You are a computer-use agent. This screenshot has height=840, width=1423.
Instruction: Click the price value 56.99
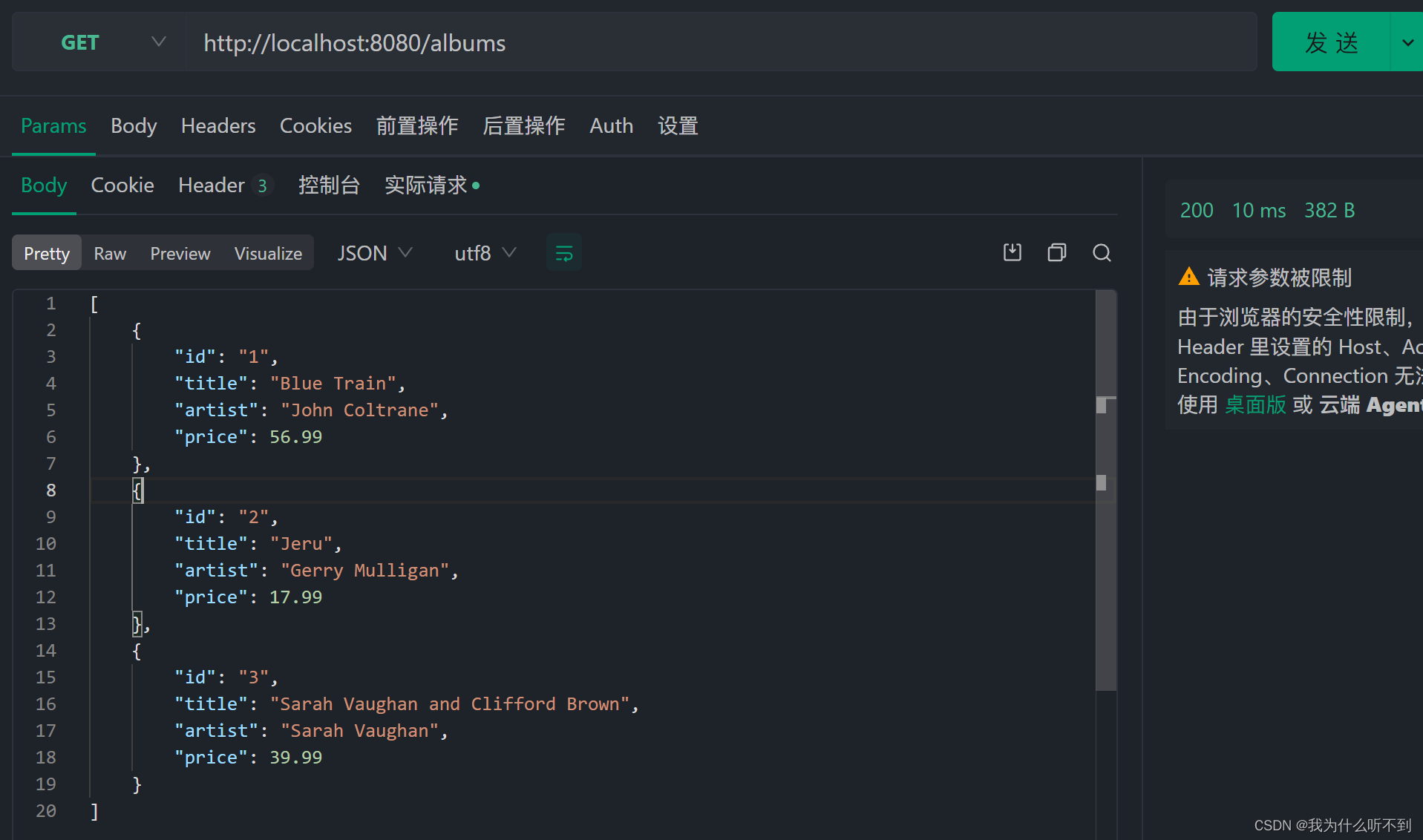click(x=295, y=437)
